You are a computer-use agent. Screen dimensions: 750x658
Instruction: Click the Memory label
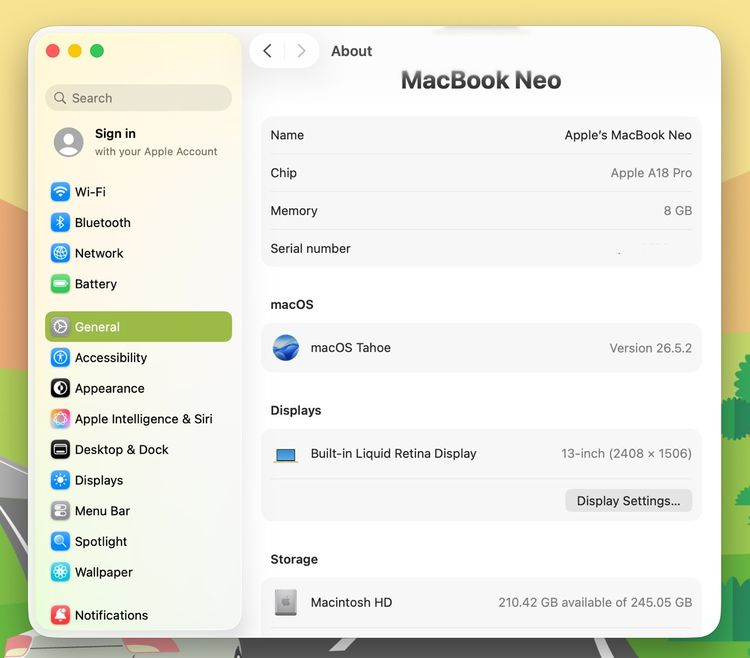294,210
